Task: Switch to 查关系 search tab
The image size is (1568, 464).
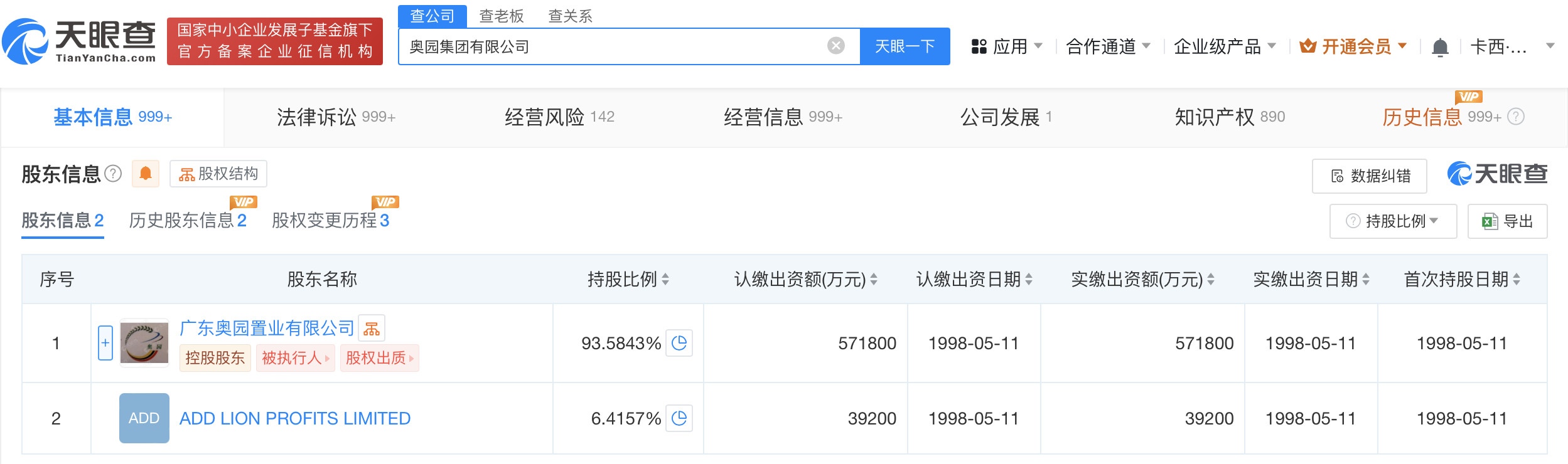Action: click(x=571, y=16)
